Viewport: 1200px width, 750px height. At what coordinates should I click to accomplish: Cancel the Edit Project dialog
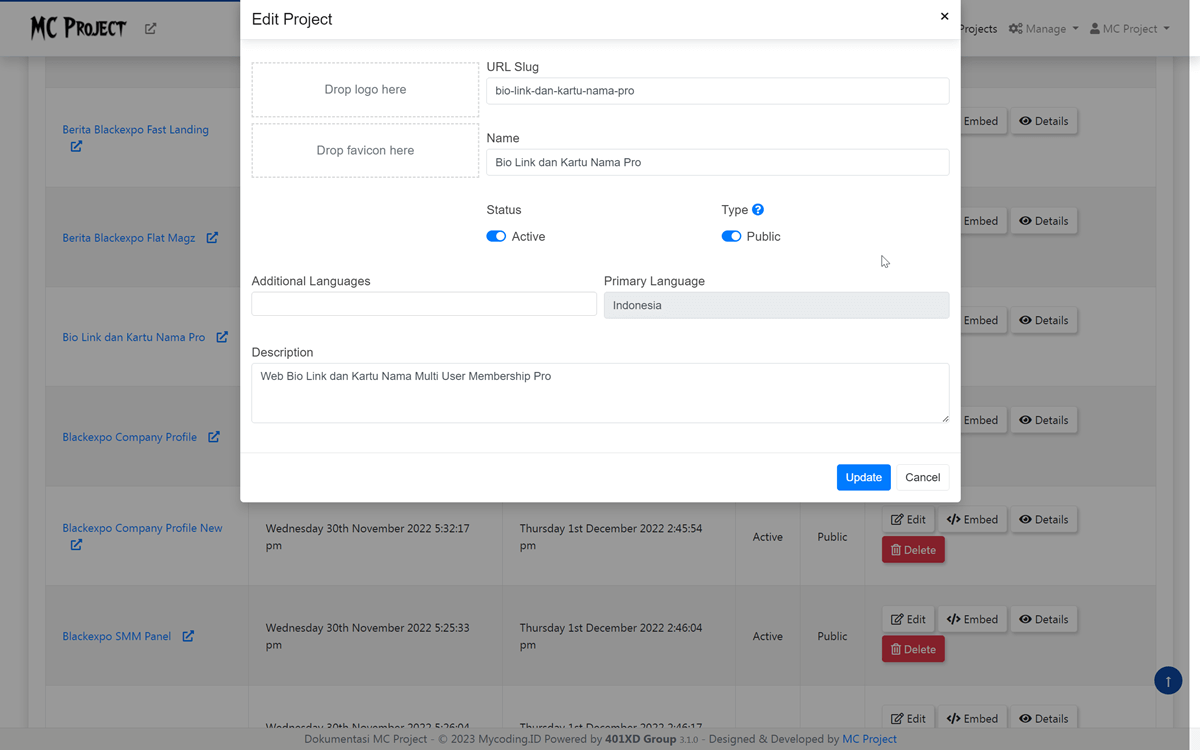coord(921,477)
